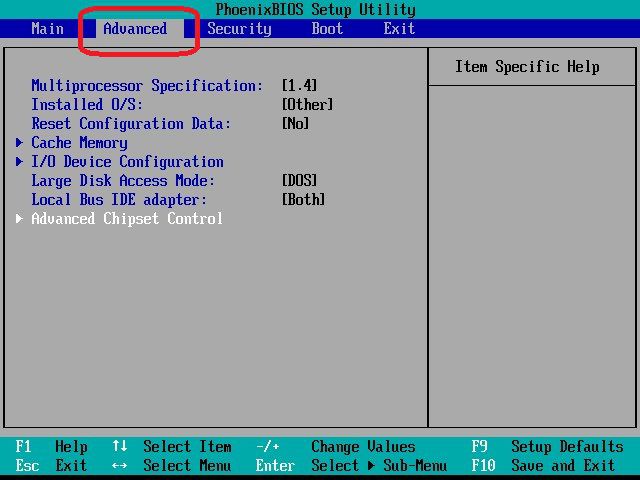Click Enter Select Sub-Menu legend

point(351,465)
